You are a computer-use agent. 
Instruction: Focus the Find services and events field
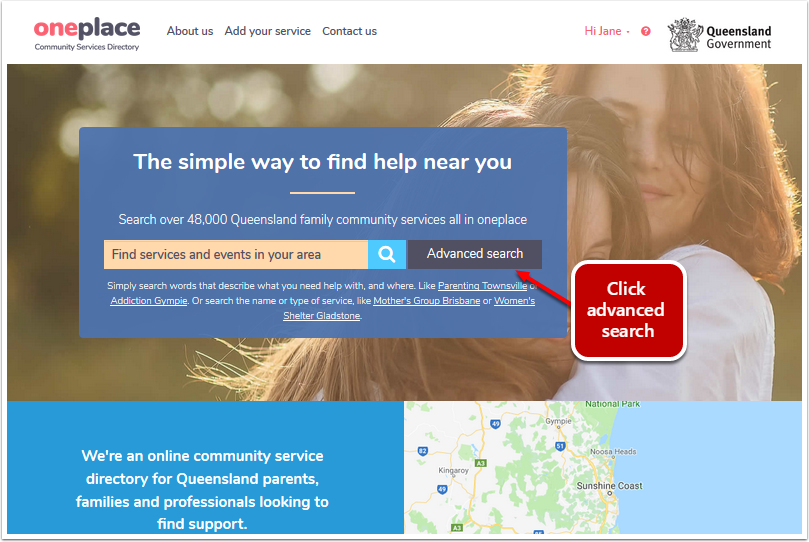(x=236, y=254)
